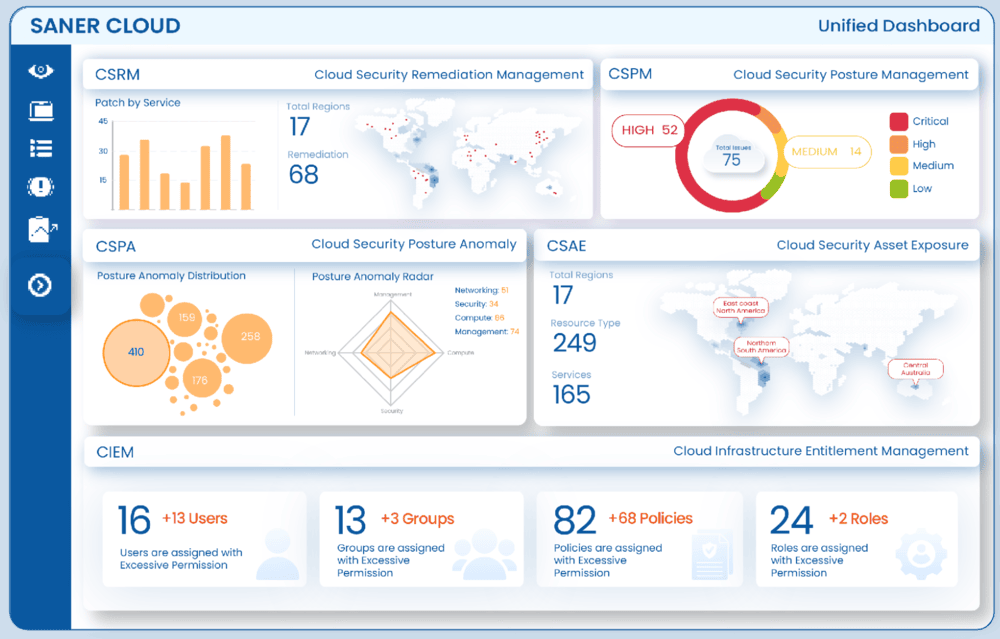Image resolution: width=1000 pixels, height=639 pixels.
Task: Click the +68 Policies label
Action: point(651,518)
